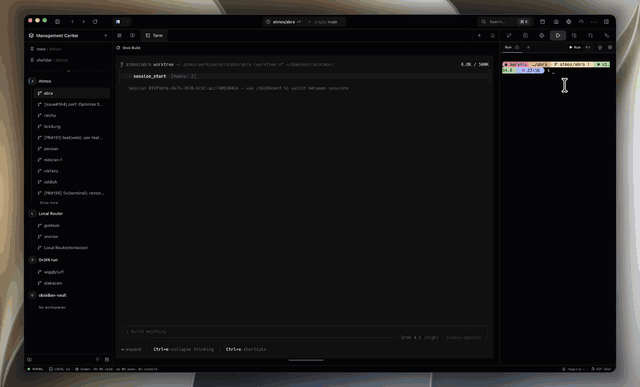
Task: Toggle the right panel layout icon
Action: click(607, 22)
